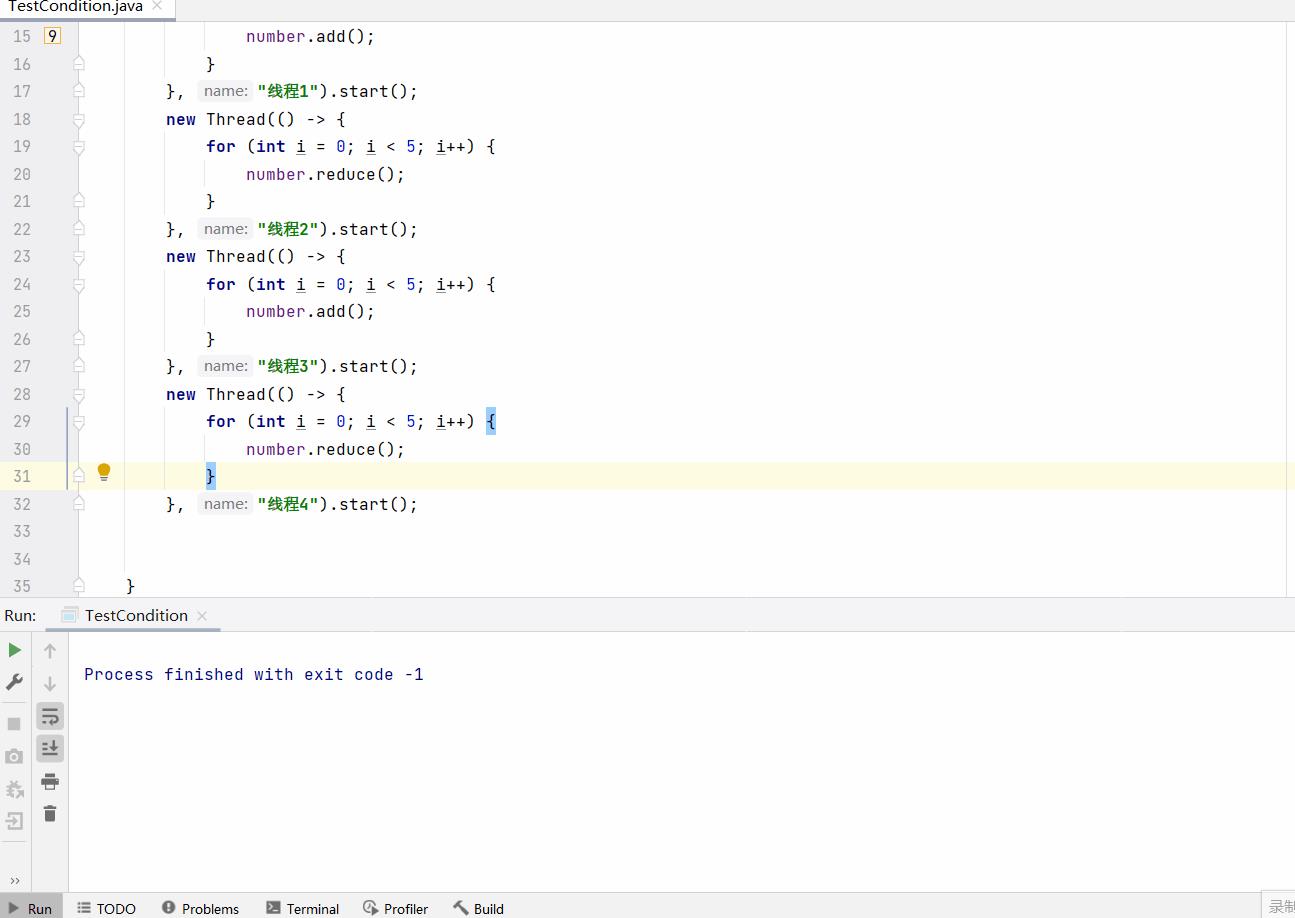
Task: Select the TestCondition.java editor tab
Action: (x=75, y=6)
